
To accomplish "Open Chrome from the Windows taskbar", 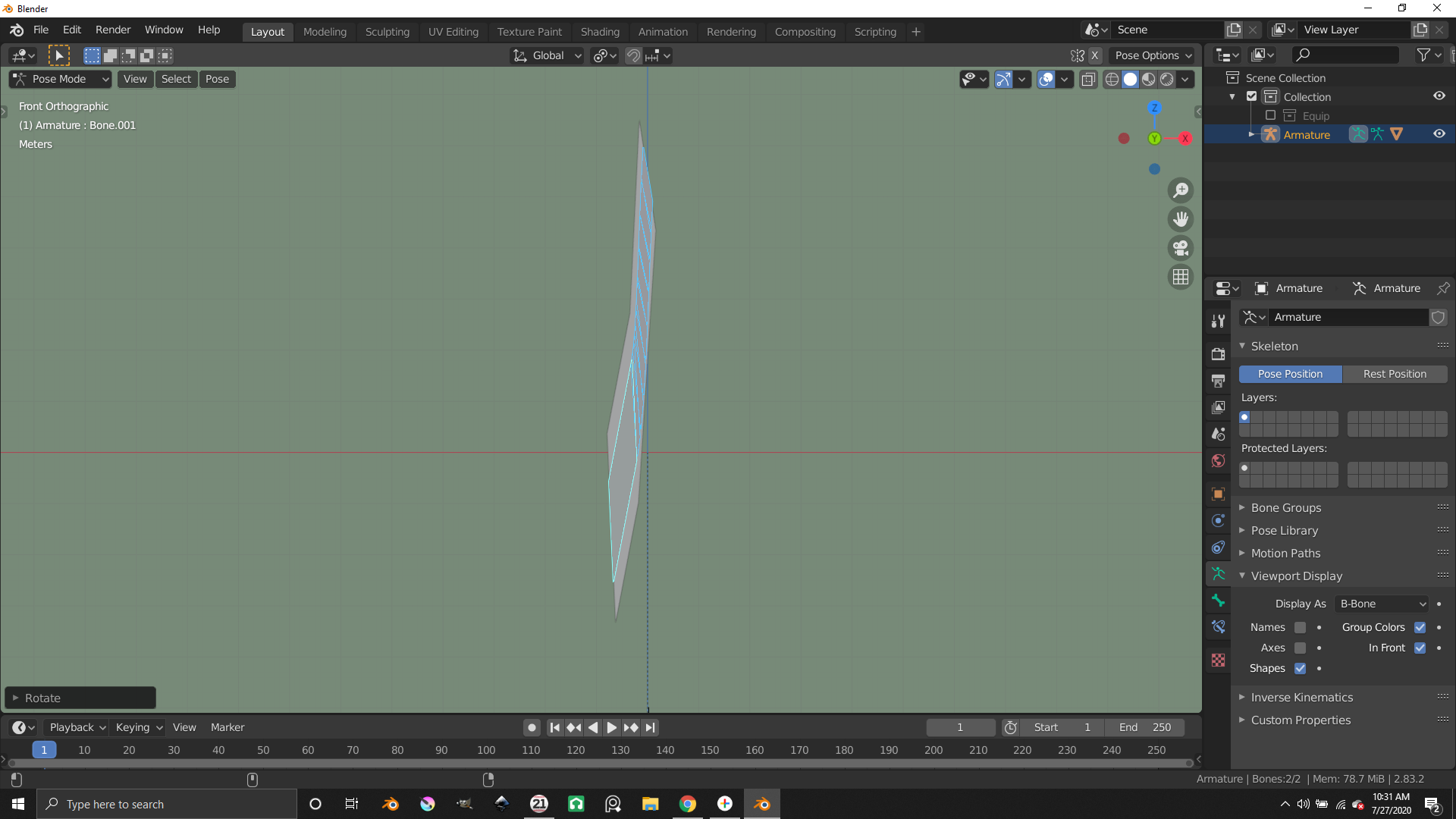I will coord(687,804).
